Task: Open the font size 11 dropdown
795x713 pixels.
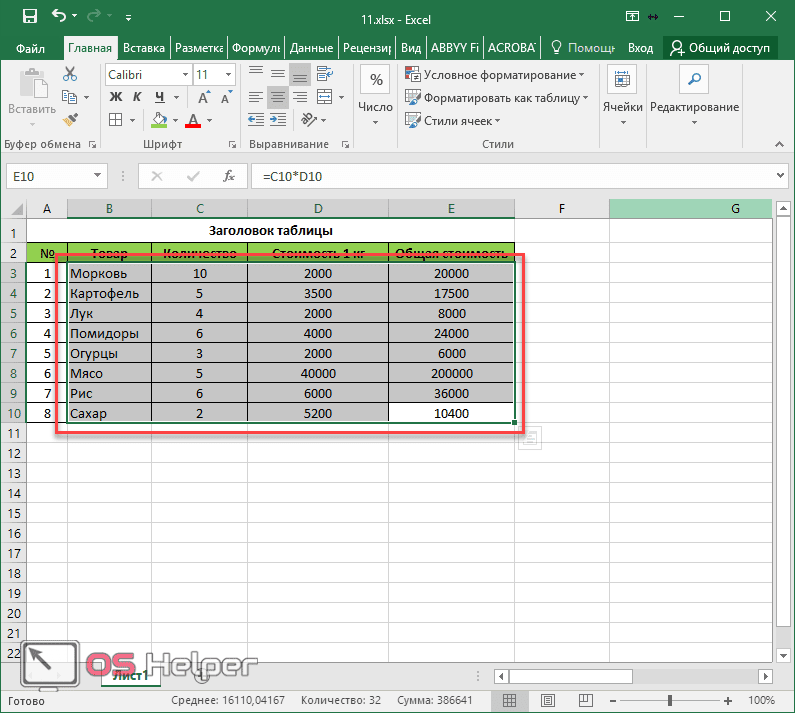Action: click(x=229, y=75)
